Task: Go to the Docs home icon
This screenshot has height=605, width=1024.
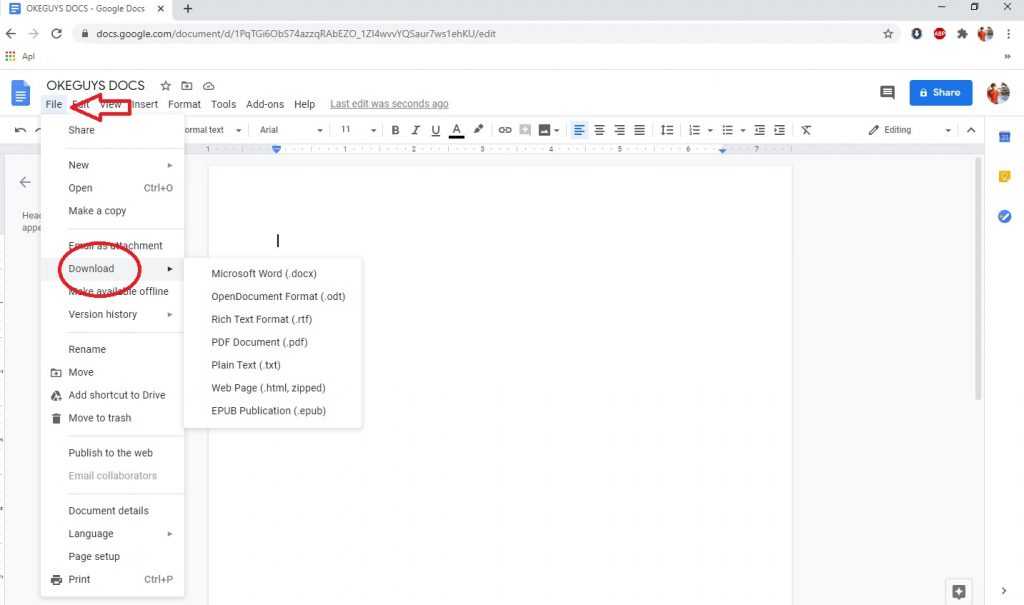Action: pos(20,93)
